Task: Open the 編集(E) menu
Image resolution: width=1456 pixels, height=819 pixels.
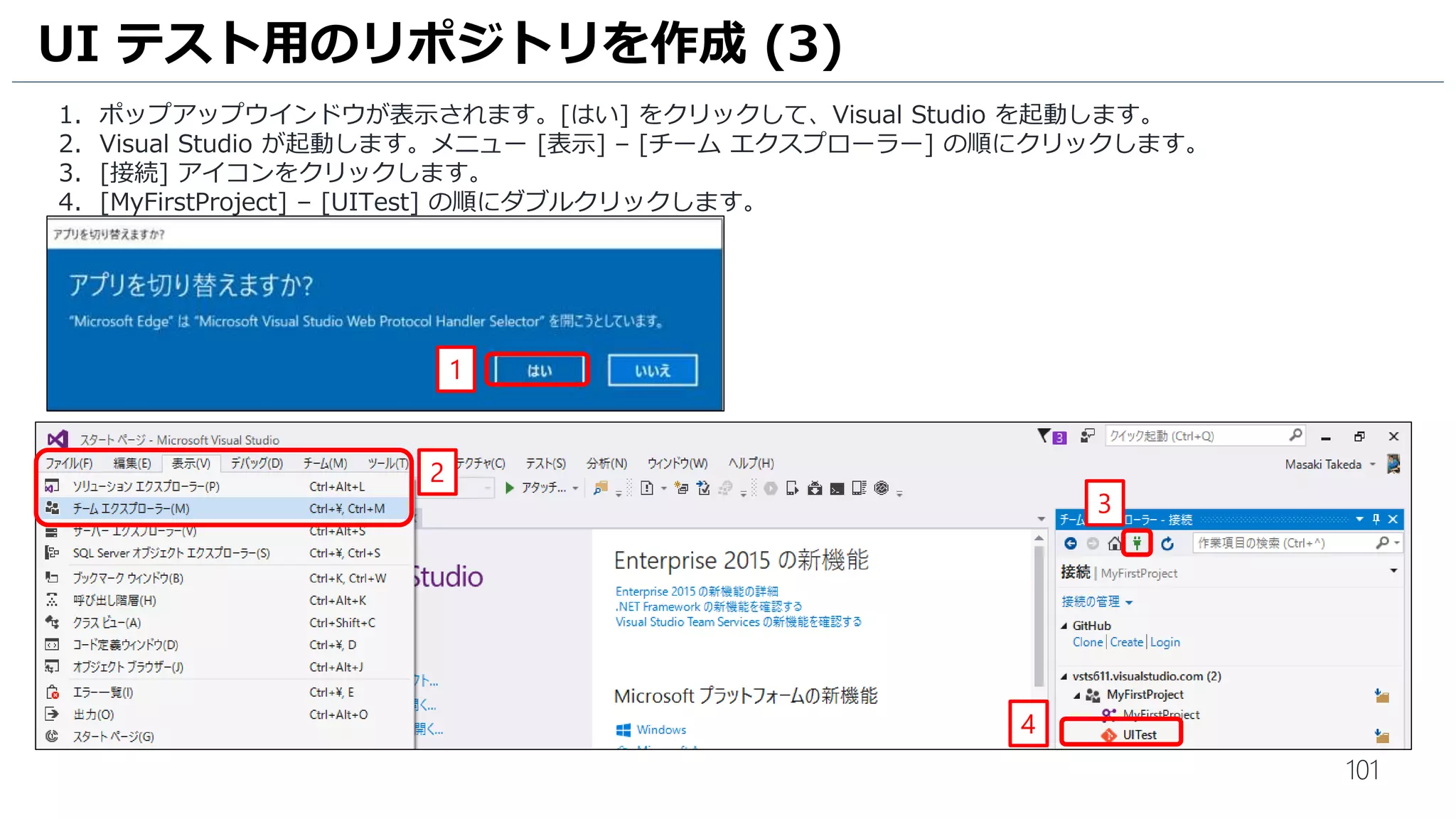Action: [132, 464]
